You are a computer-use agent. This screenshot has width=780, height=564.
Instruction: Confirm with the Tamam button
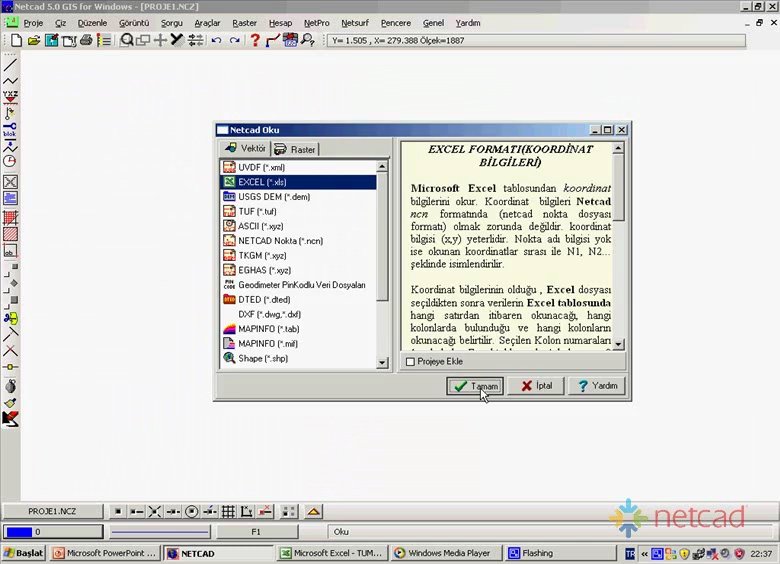[x=475, y=386]
